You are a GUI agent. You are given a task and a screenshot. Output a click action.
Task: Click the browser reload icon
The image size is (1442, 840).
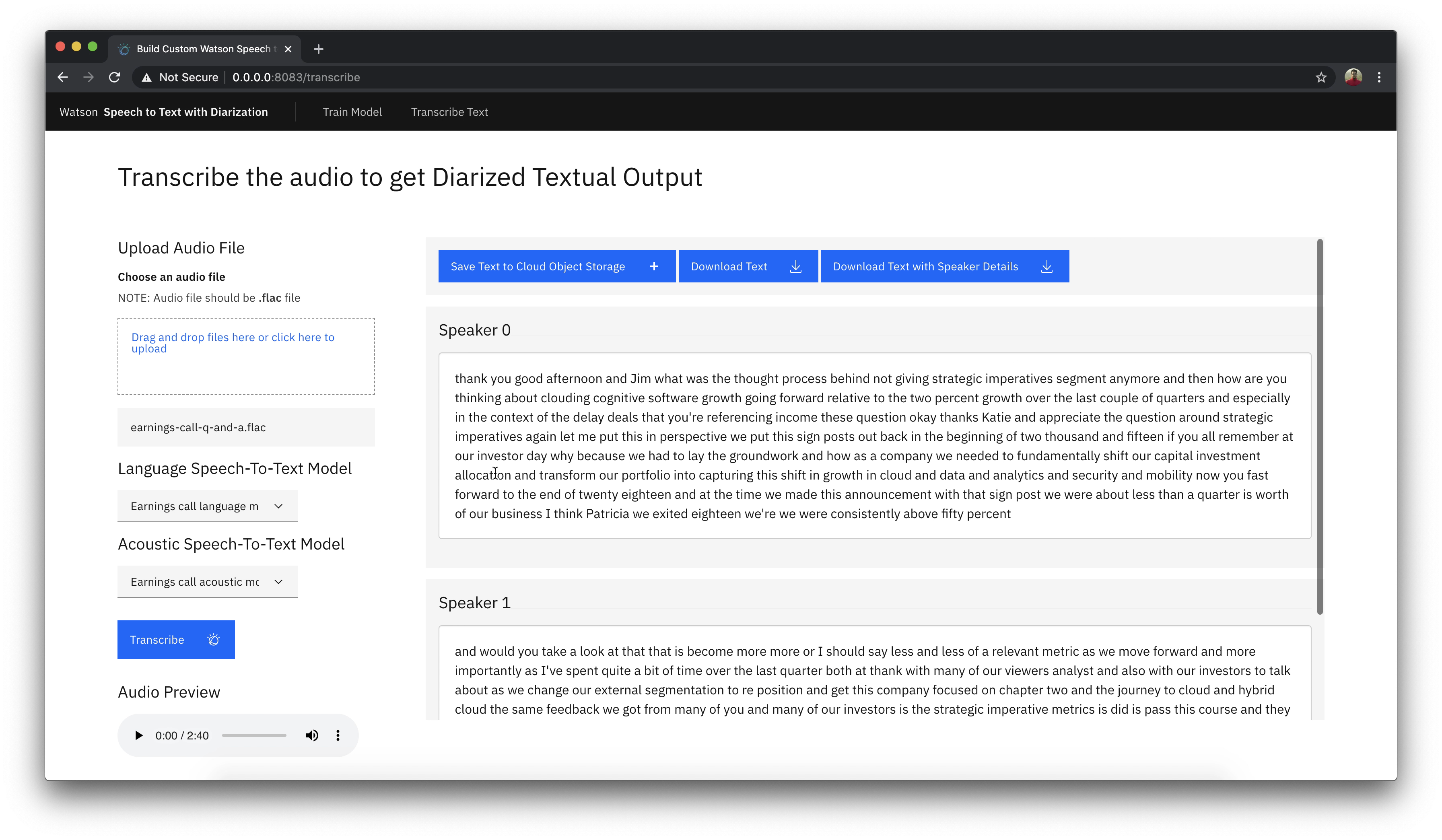pos(114,77)
